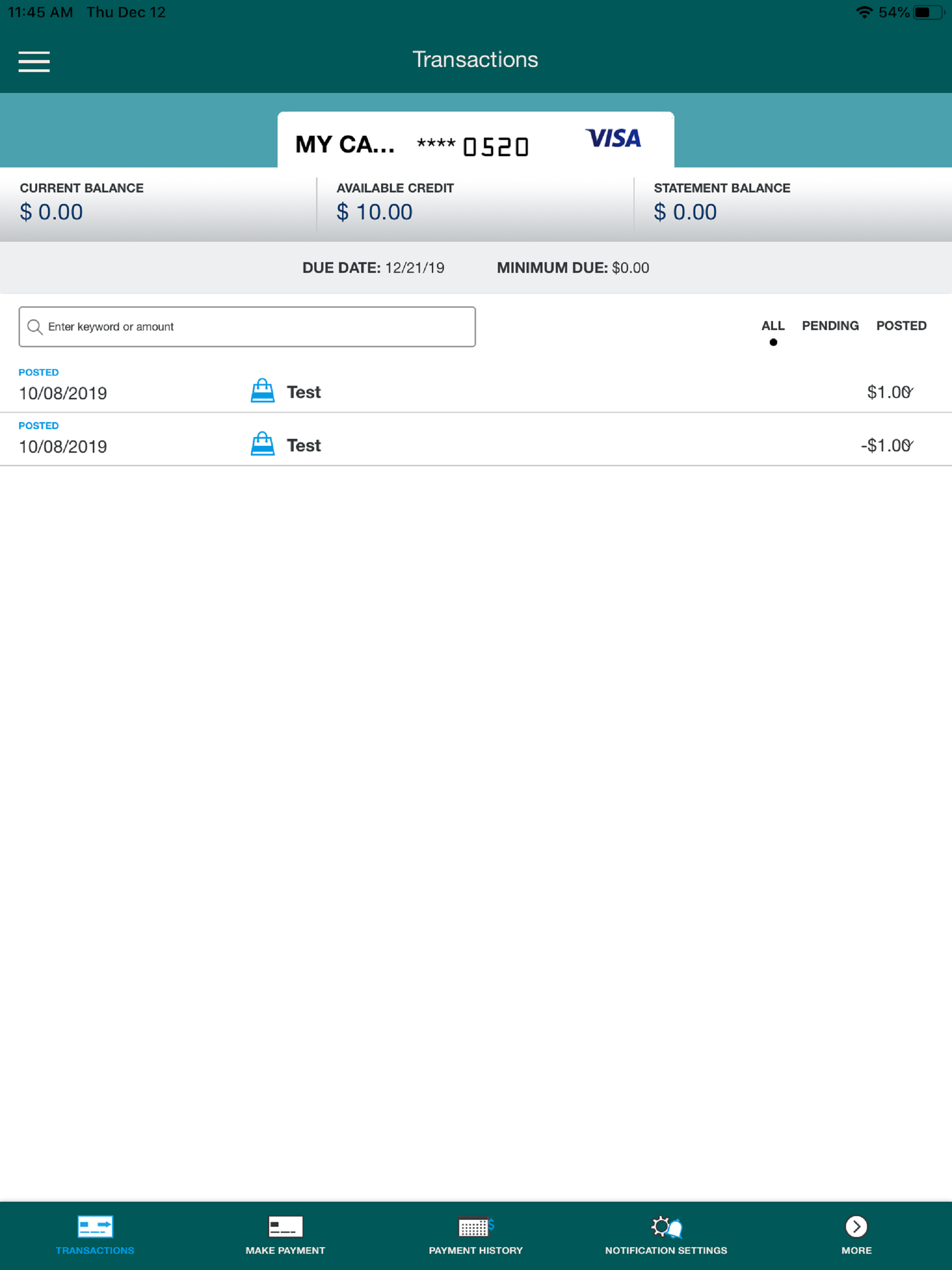The image size is (952, 1270).
Task: Tap the Transactions tab icon
Action: tap(95, 1226)
